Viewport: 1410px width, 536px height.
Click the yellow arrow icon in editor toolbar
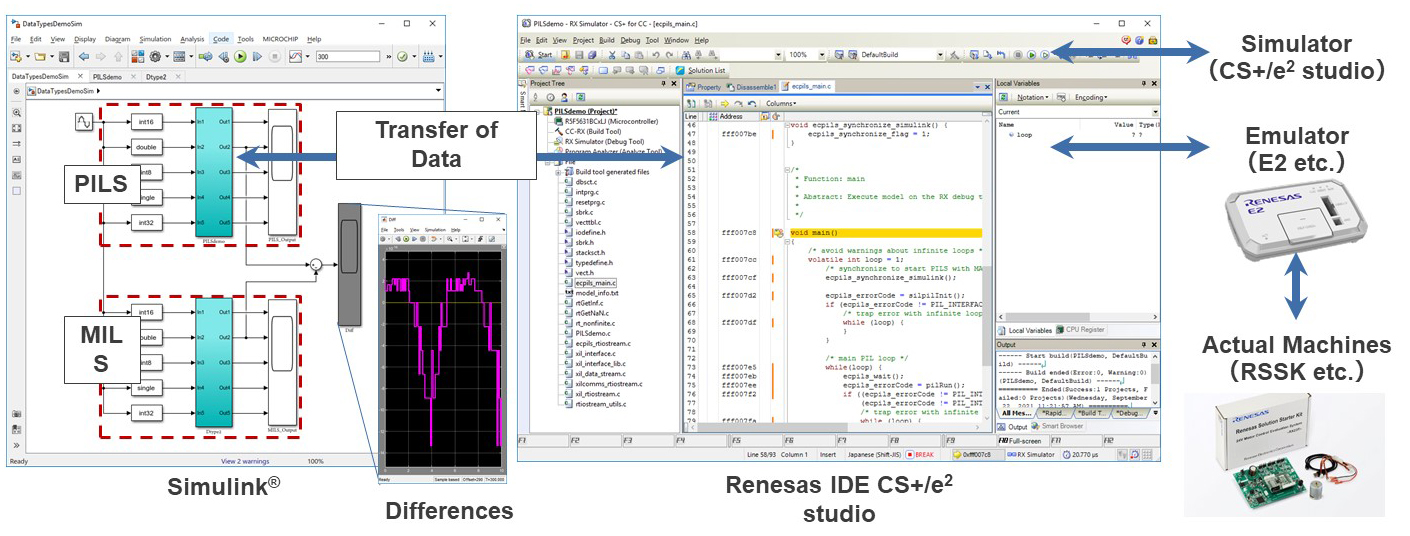724,103
